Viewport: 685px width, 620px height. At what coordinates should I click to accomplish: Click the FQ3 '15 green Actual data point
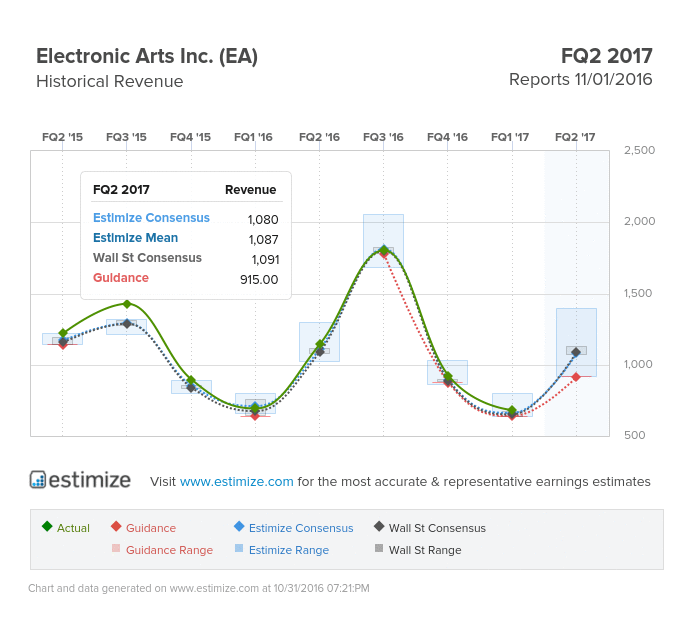pyautogui.click(x=127, y=304)
